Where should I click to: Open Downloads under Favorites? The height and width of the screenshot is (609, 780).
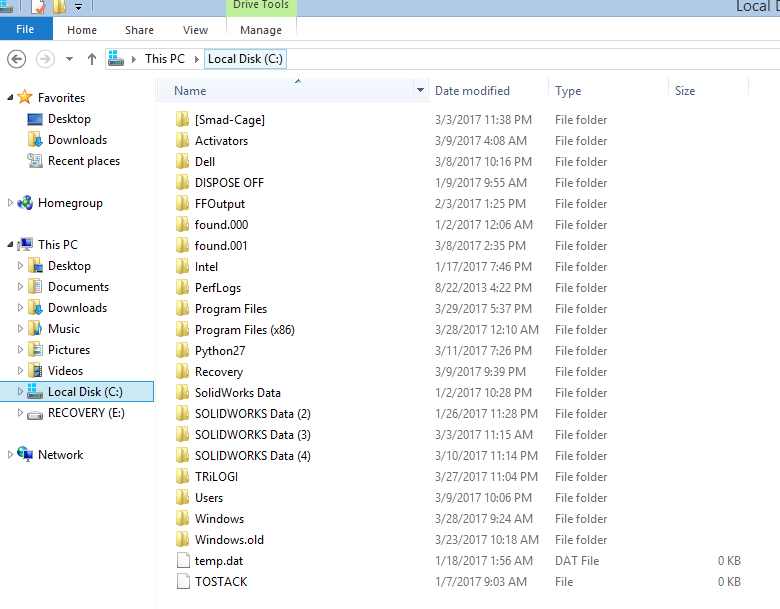77,140
